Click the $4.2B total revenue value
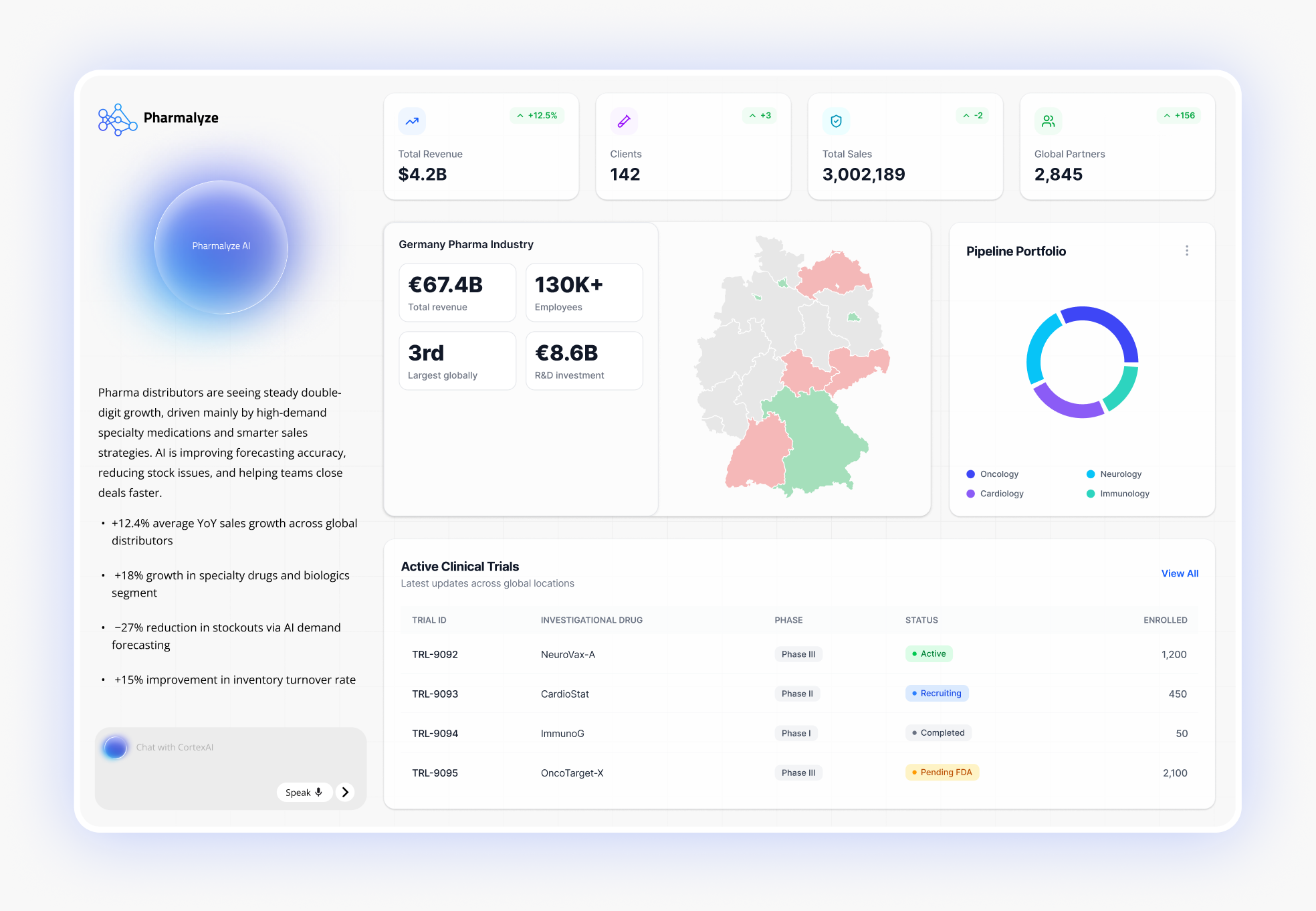 tap(423, 175)
